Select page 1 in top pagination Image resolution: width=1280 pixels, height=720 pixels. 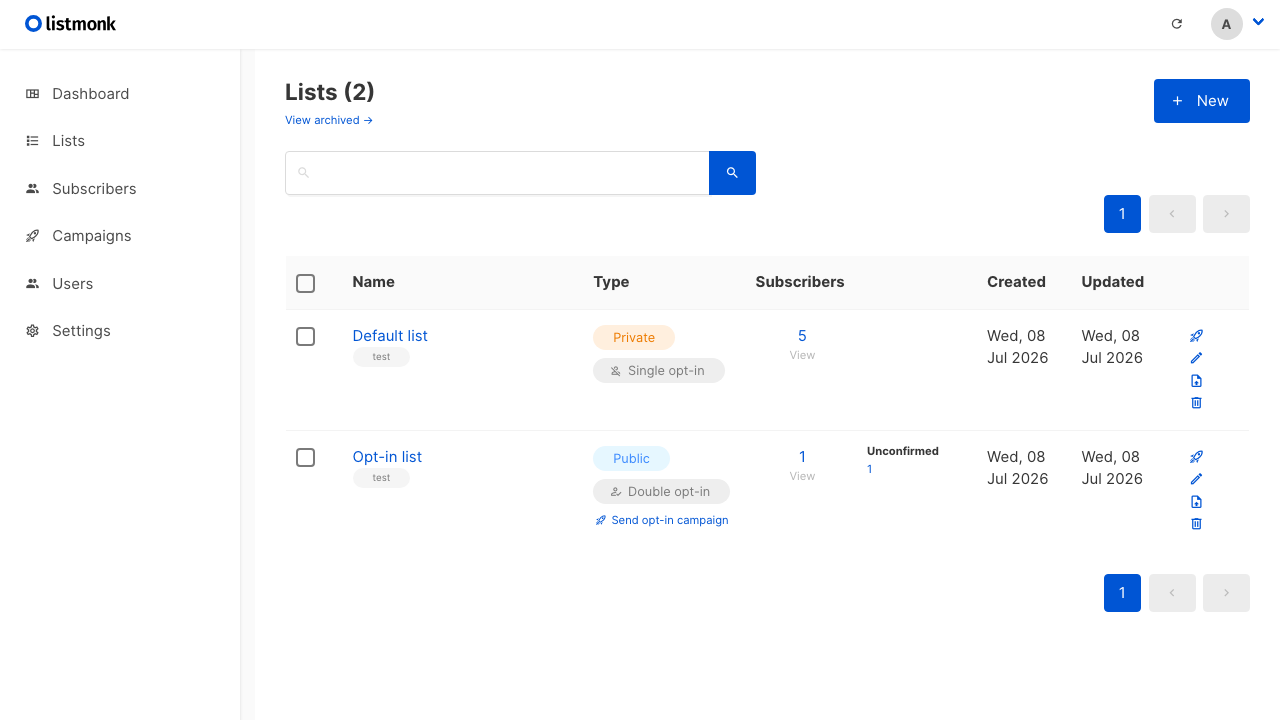coord(1122,214)
